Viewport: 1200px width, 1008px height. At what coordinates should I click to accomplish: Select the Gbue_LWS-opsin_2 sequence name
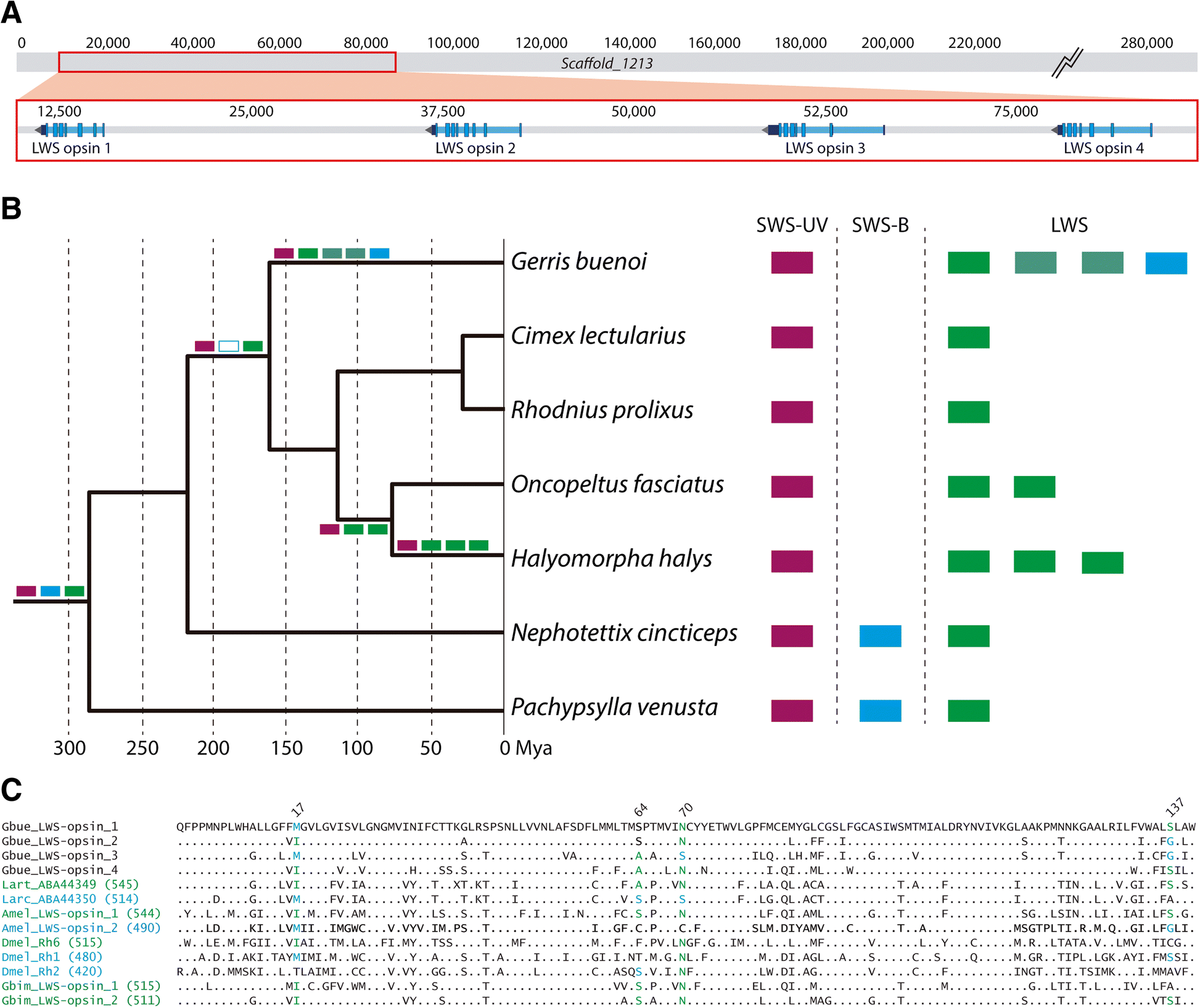(x=60, y=841)
